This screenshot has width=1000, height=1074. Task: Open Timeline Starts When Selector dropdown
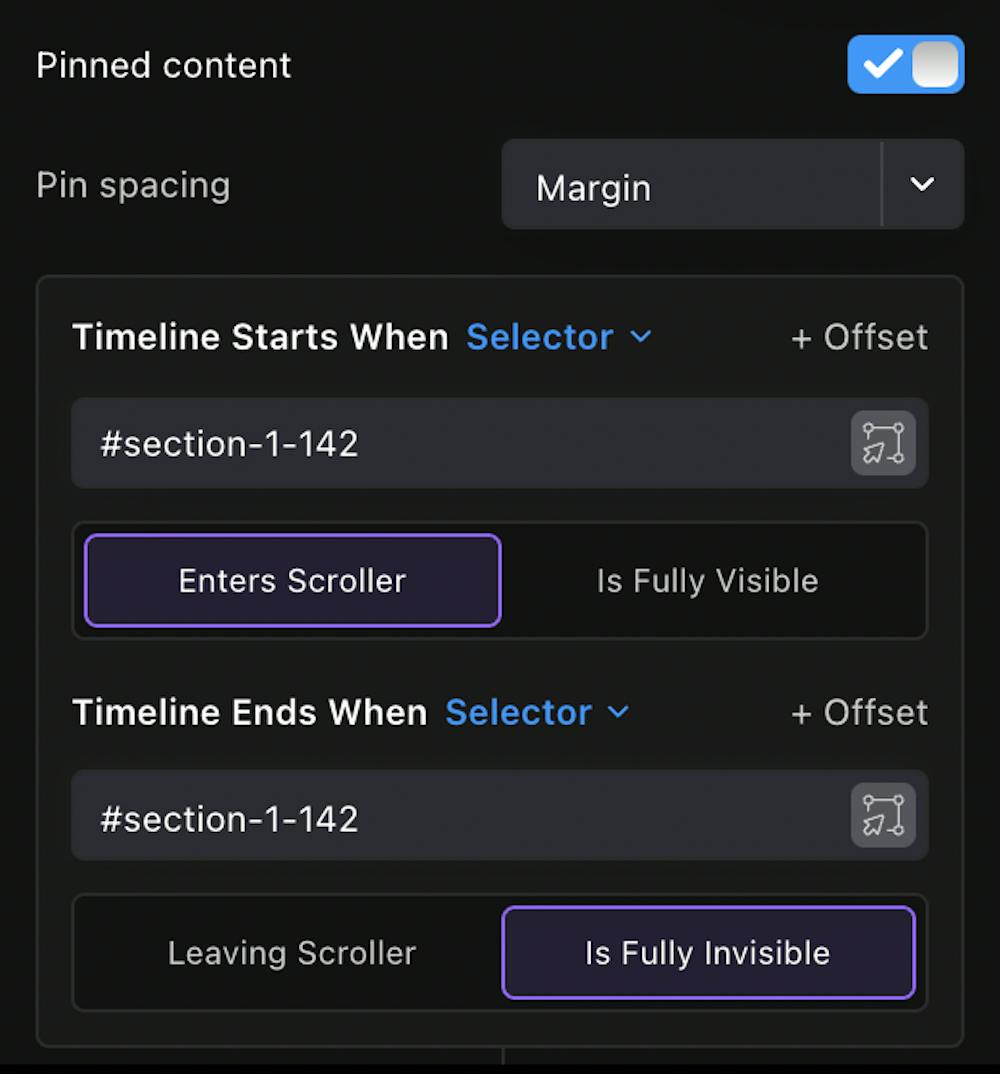click(559, 337)
